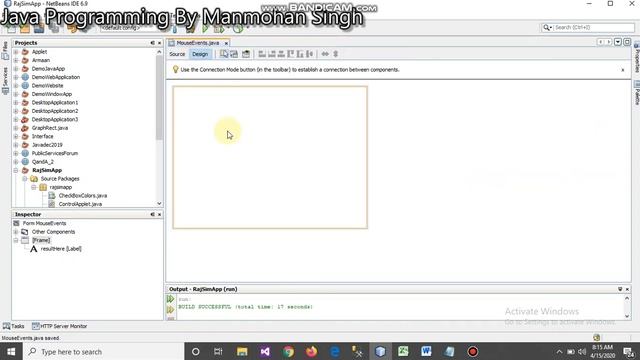Screen dimensions: 640x360
Task: Open the editor tab list dropdown
Action: [x=618, y=42]
